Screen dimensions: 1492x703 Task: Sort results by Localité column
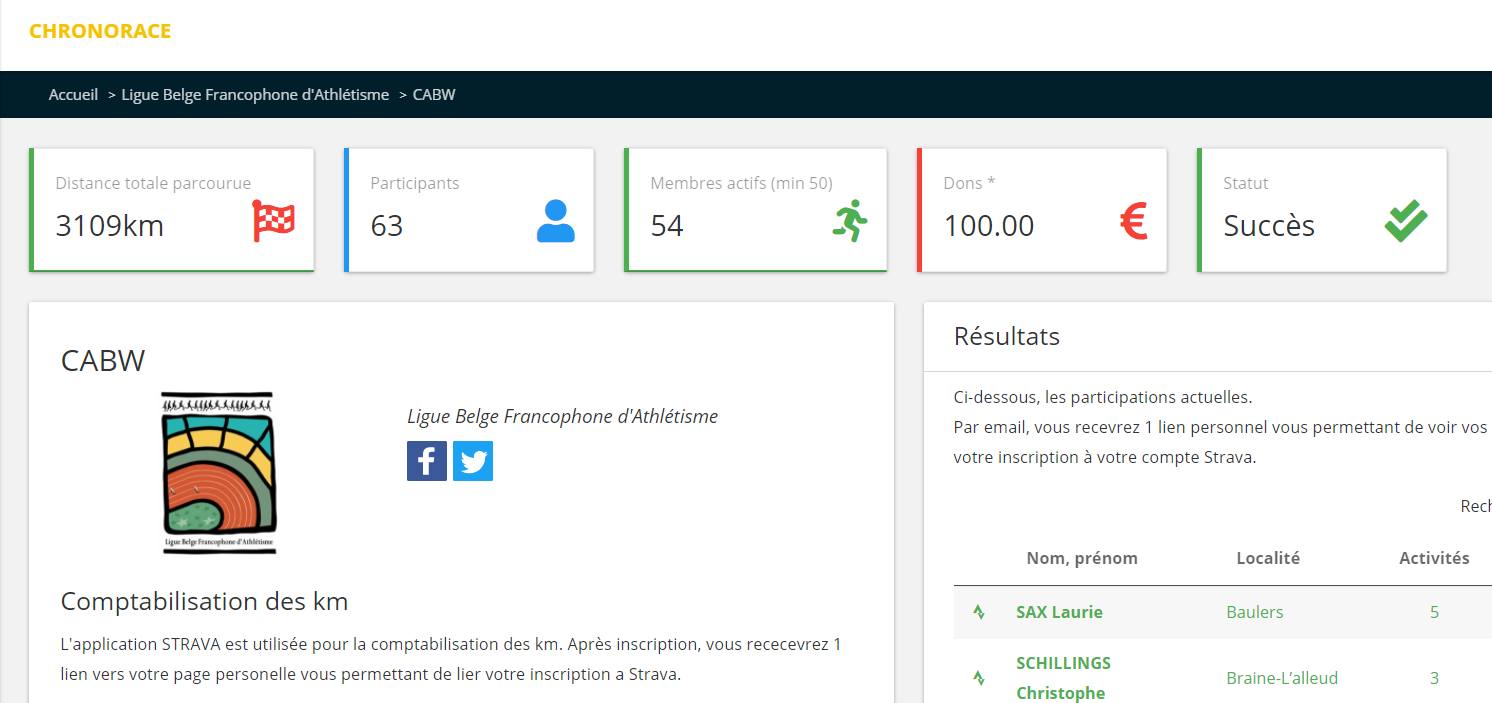click(x=1267, y=558)
